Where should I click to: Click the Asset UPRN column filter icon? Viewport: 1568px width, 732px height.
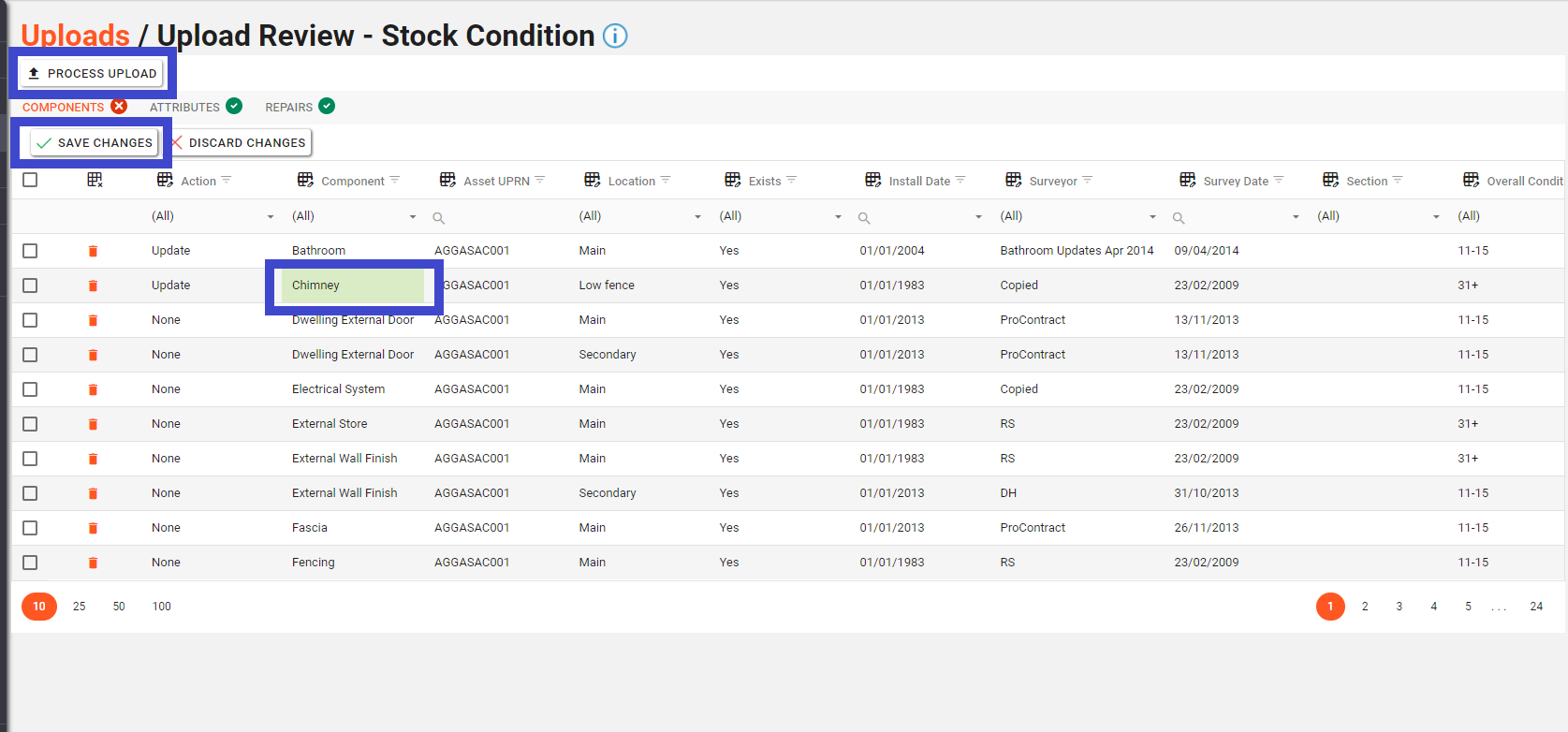coord(540,180)
